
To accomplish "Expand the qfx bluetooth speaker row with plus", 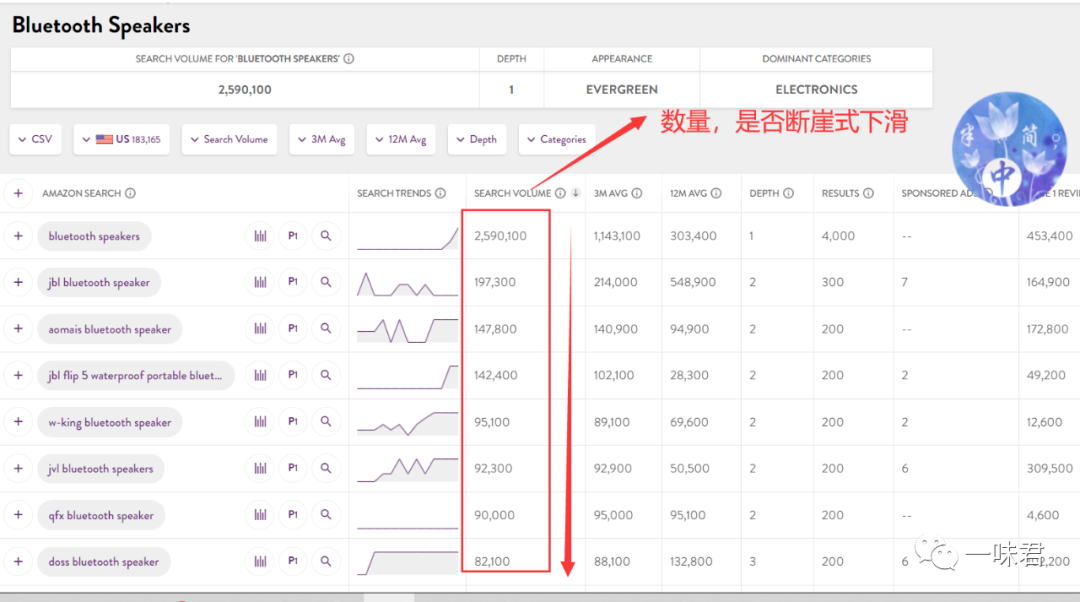I will coord(19,515).
